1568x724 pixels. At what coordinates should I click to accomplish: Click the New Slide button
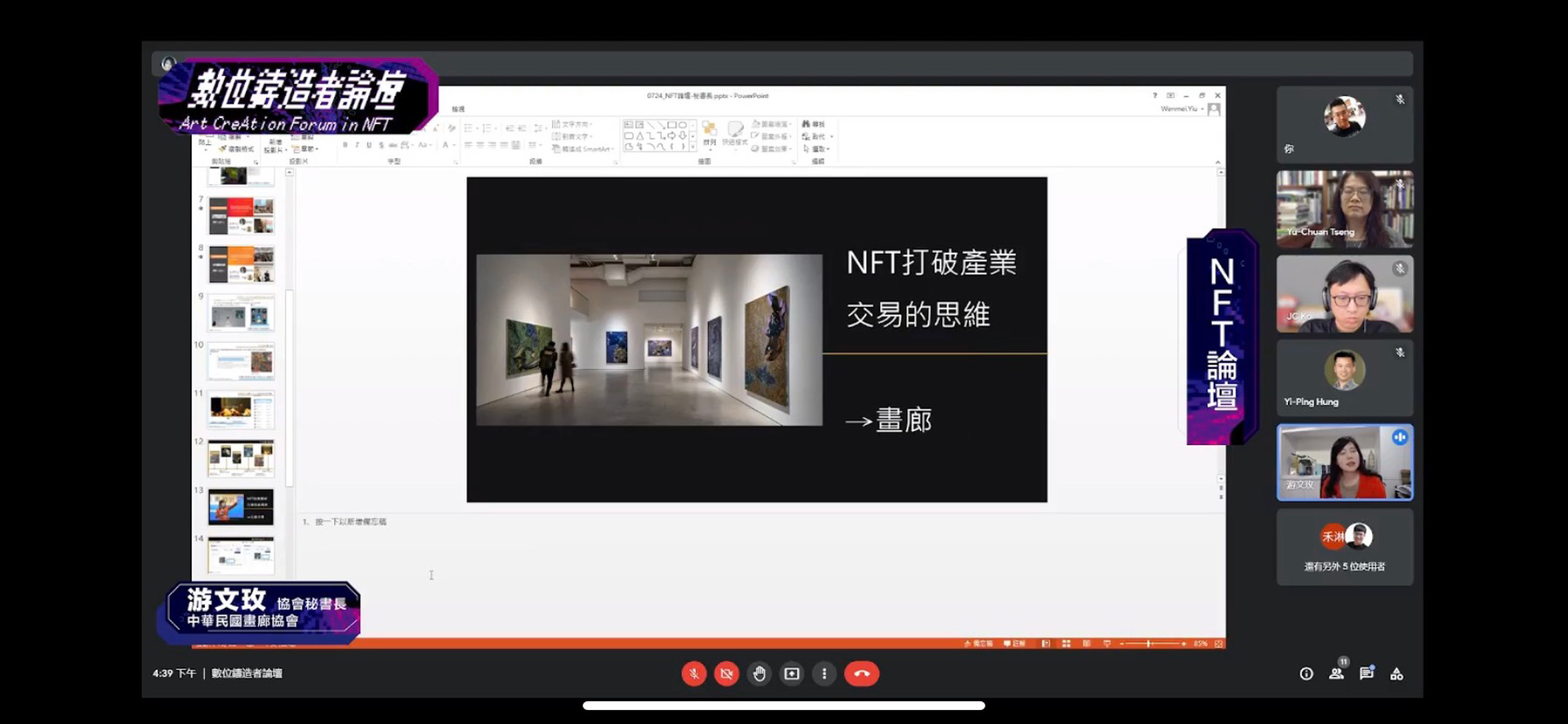(275, 145)
